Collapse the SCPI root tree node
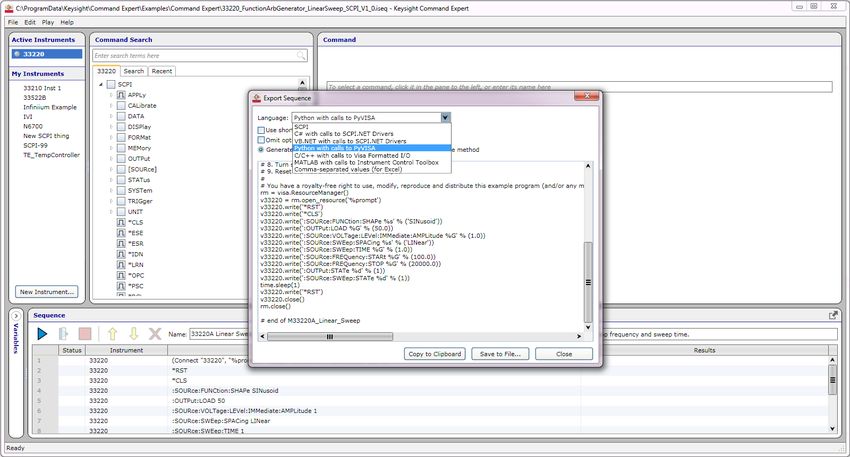 101,85
